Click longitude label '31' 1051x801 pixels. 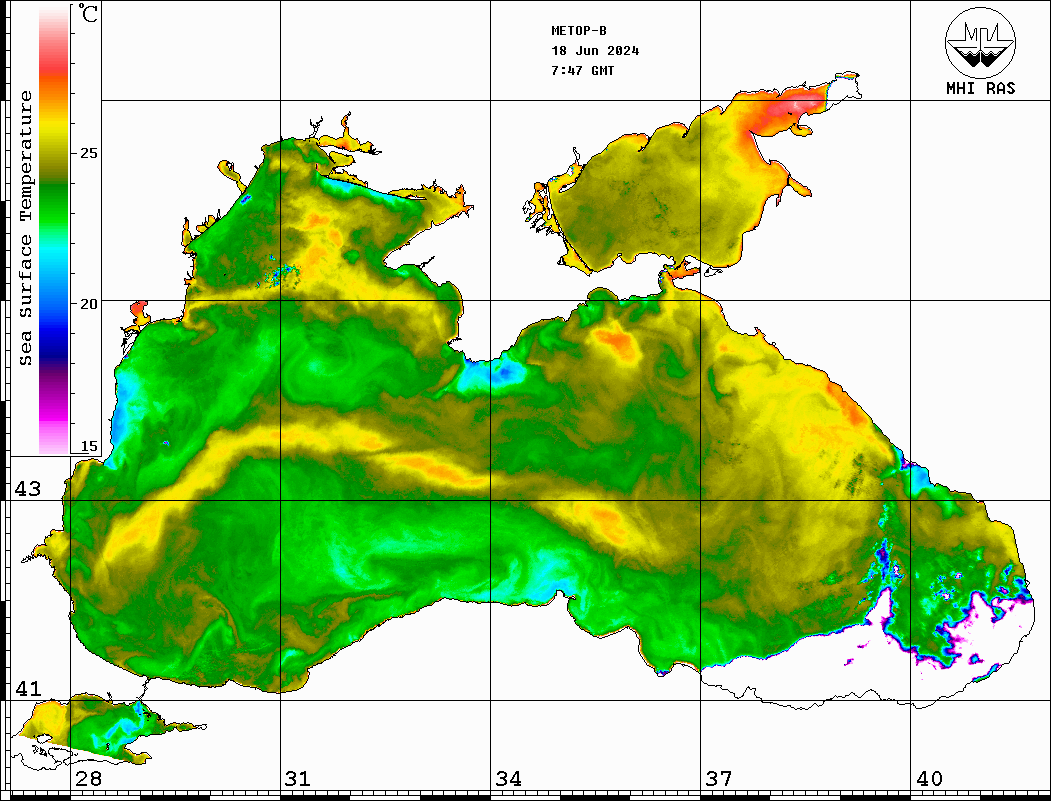tap(298, 778)
